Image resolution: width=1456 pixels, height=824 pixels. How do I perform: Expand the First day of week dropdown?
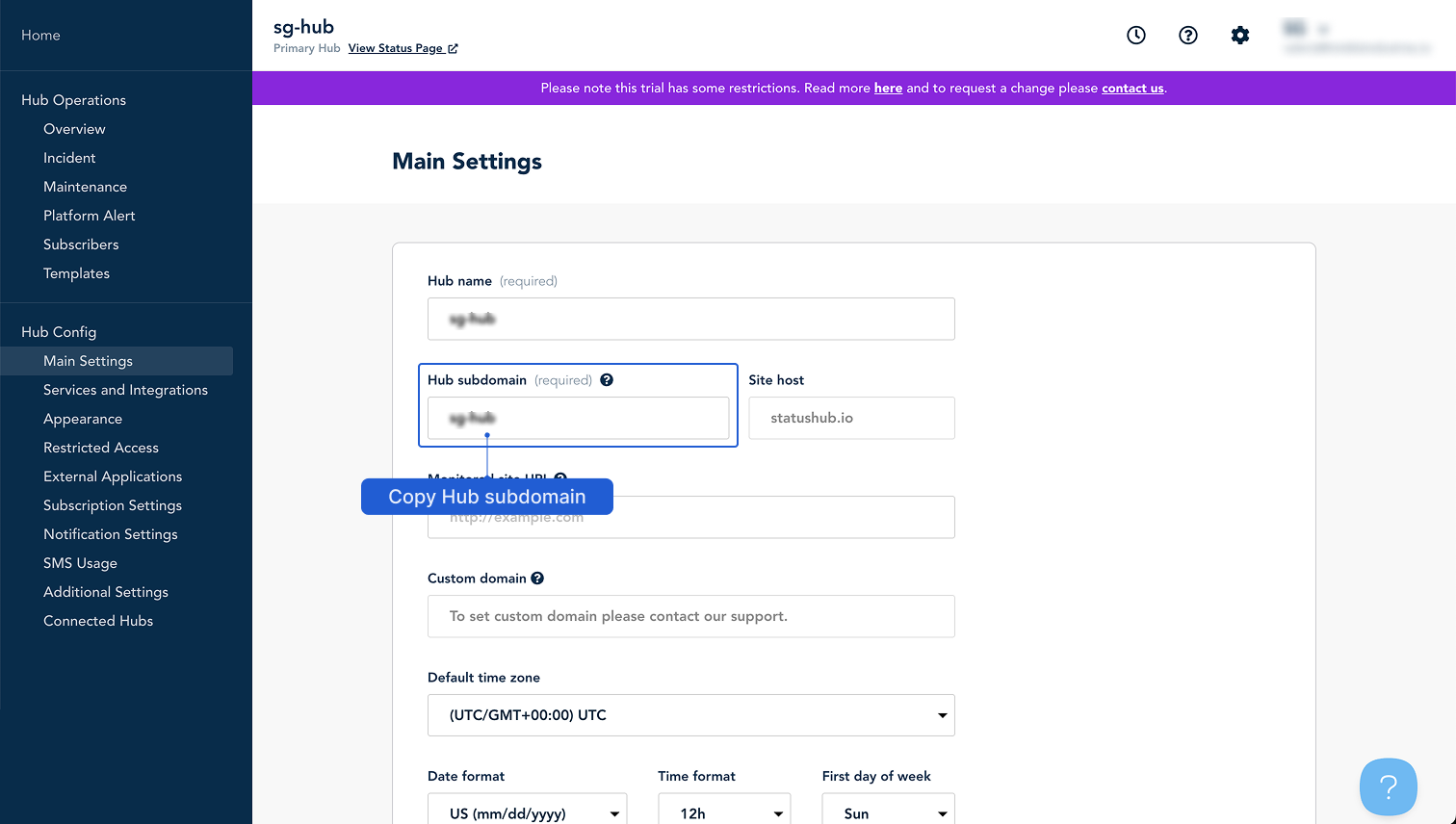pyautogui.click(x=889, y=811)
